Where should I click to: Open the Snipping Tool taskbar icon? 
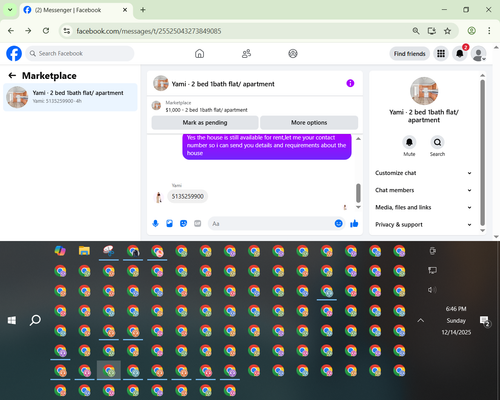pos(109,251)
